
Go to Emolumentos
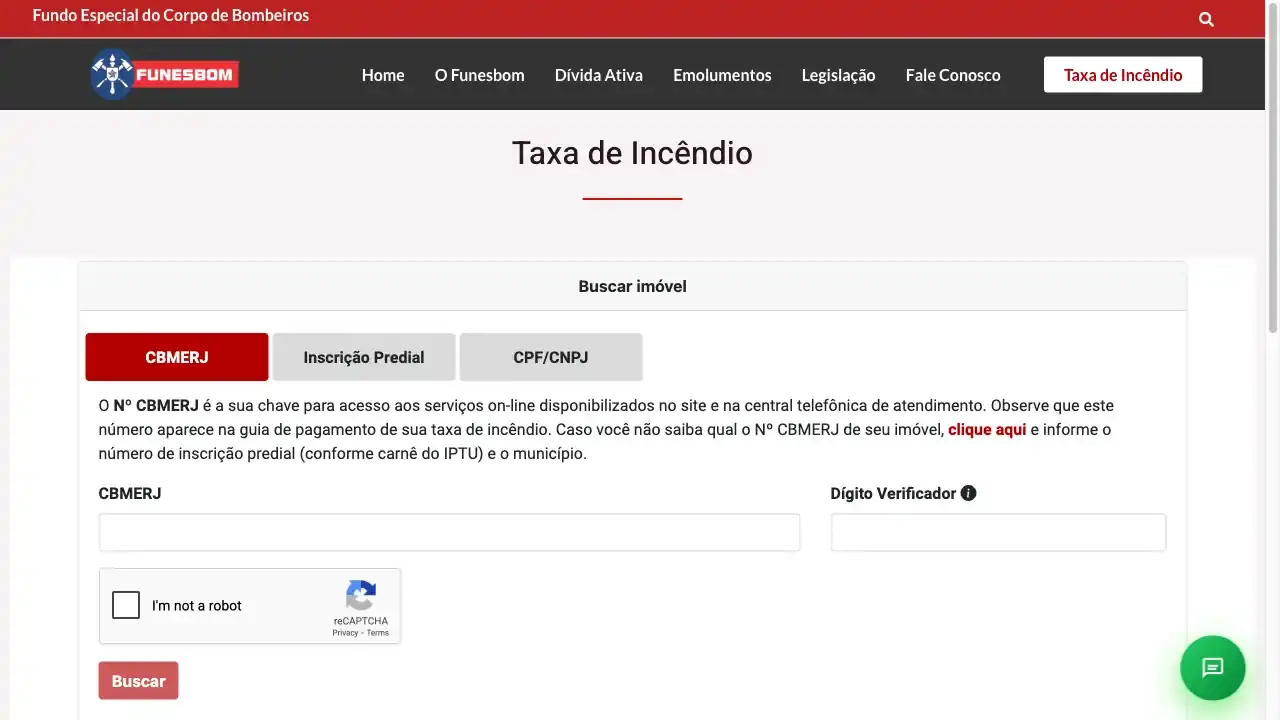722,75
